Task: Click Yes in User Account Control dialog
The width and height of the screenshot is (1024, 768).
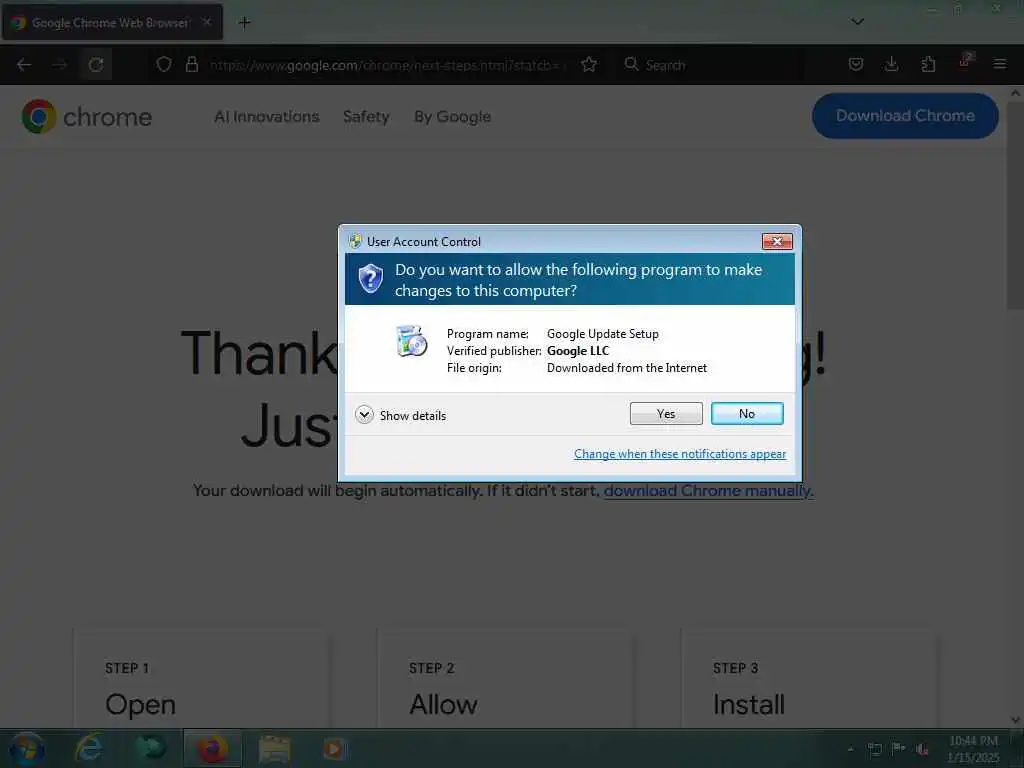Action: pyautogui.click(x=665, y=413)
